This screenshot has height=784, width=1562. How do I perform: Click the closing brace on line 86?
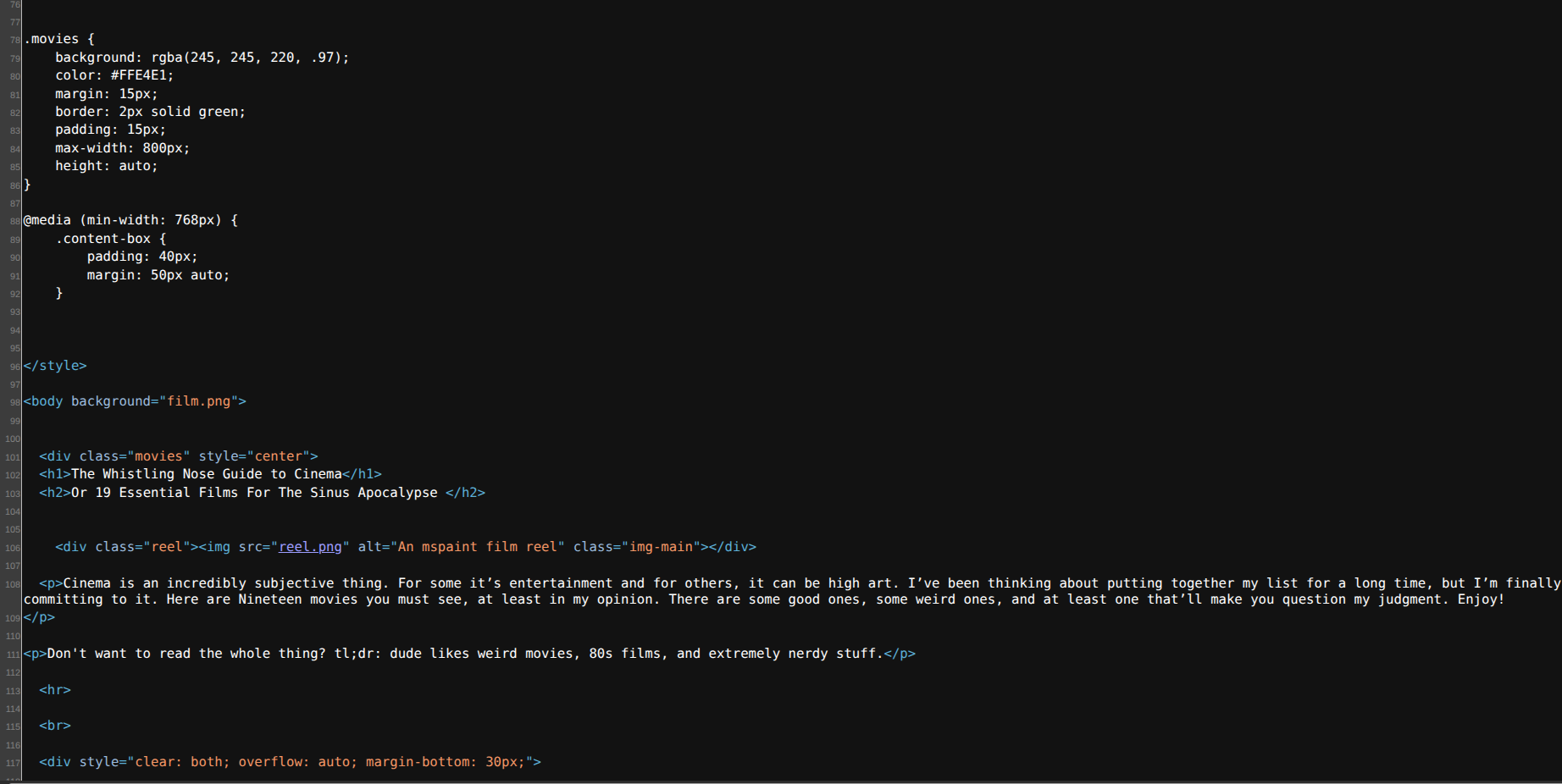27,185
